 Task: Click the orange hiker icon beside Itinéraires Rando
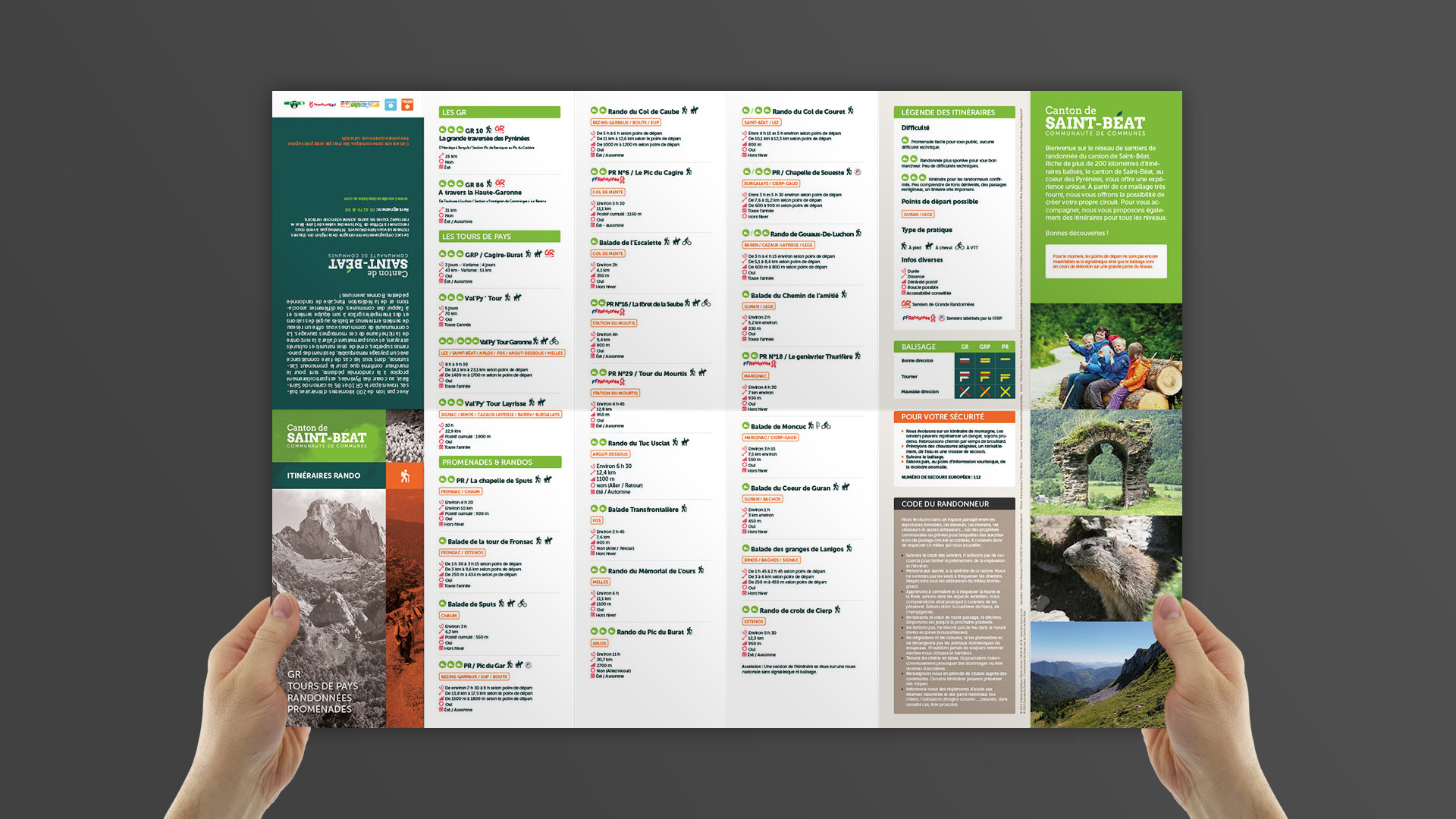[x=405, y=476]
